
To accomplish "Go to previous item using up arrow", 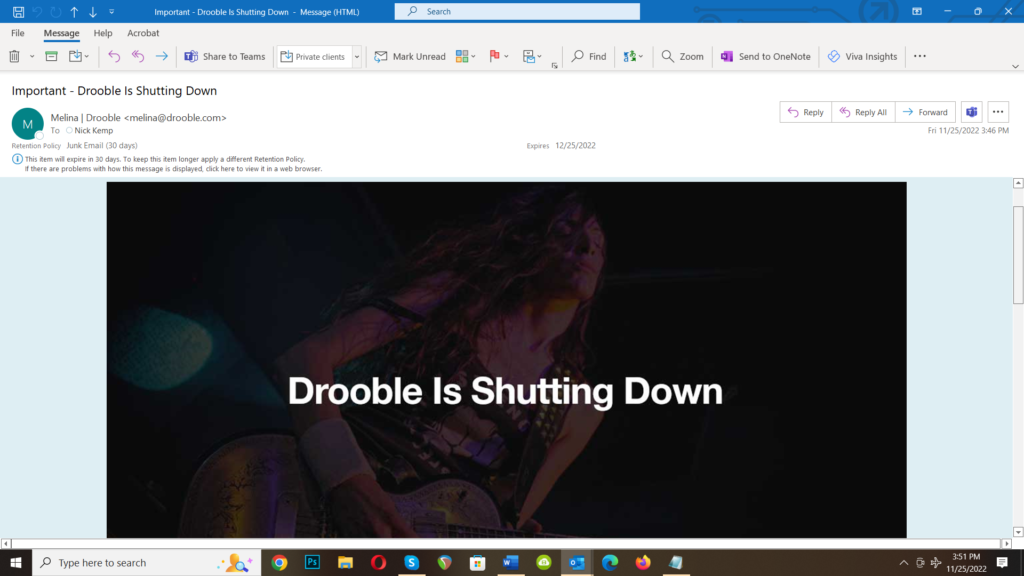I will [x=74, y=12].
